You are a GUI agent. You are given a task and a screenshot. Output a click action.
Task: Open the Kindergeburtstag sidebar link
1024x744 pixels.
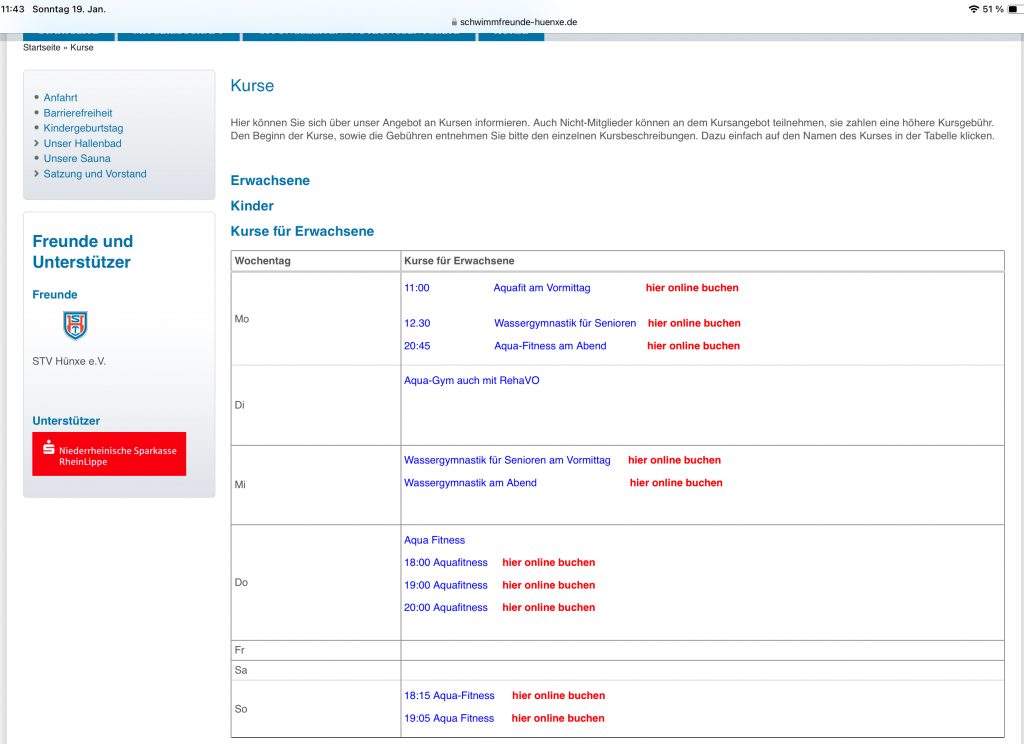tap(83, 129)
